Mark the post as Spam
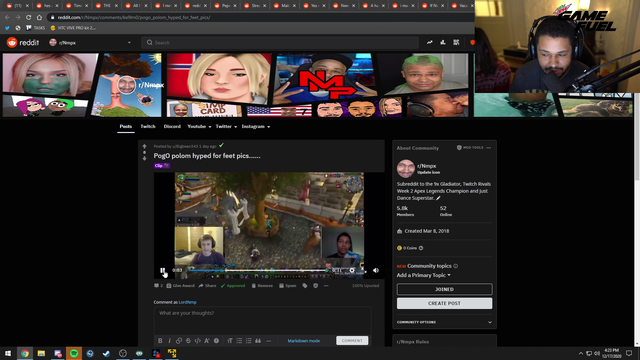This screenshot has width=640, height=360. 288,286
